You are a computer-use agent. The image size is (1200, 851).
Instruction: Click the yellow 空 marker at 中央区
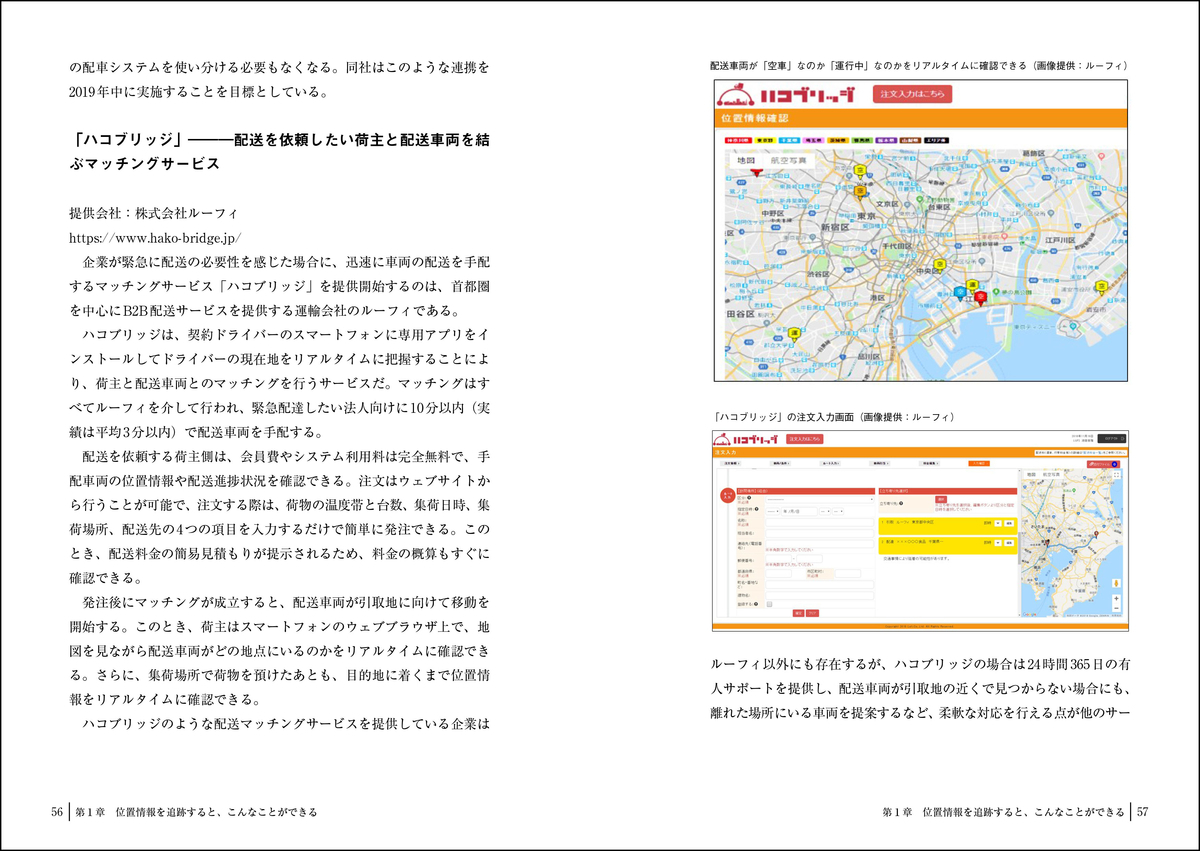(x=940, y=265)
